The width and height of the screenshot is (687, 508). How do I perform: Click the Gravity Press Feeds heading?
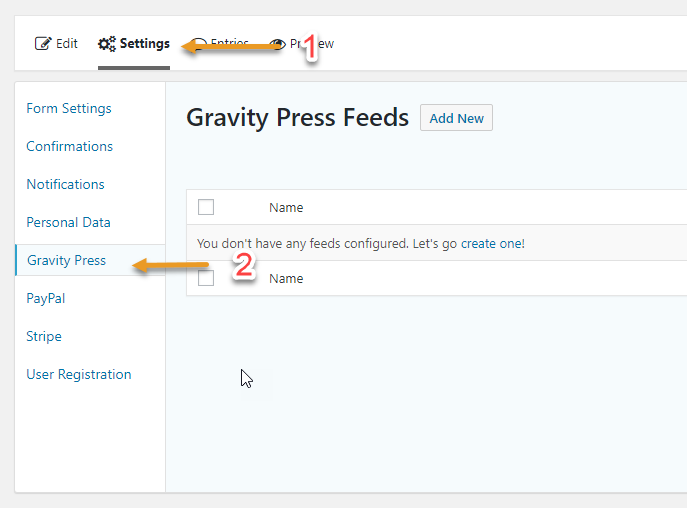click(297, 117)
